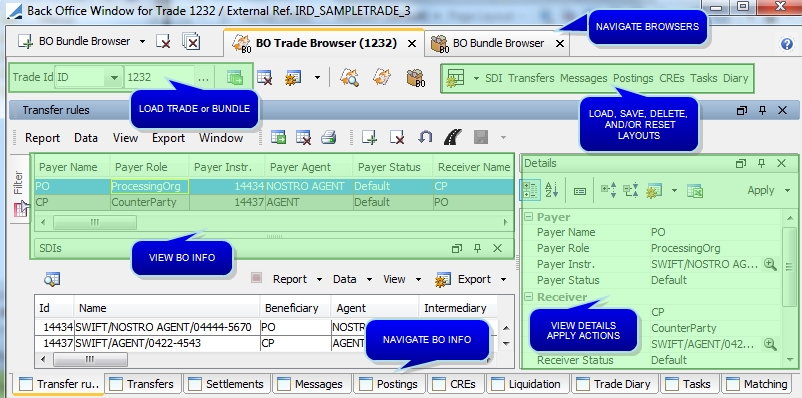Click the horizontal scrollbar of transfer rules table
This screenshot has height=398, width=802.
click(x=274, y=222)
